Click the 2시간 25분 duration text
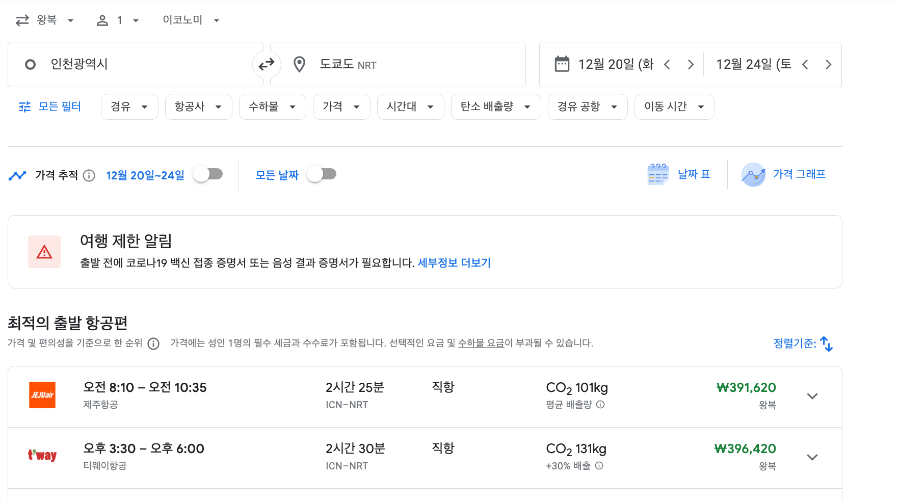This screenshot has width=900, height=500. (355, 387)
